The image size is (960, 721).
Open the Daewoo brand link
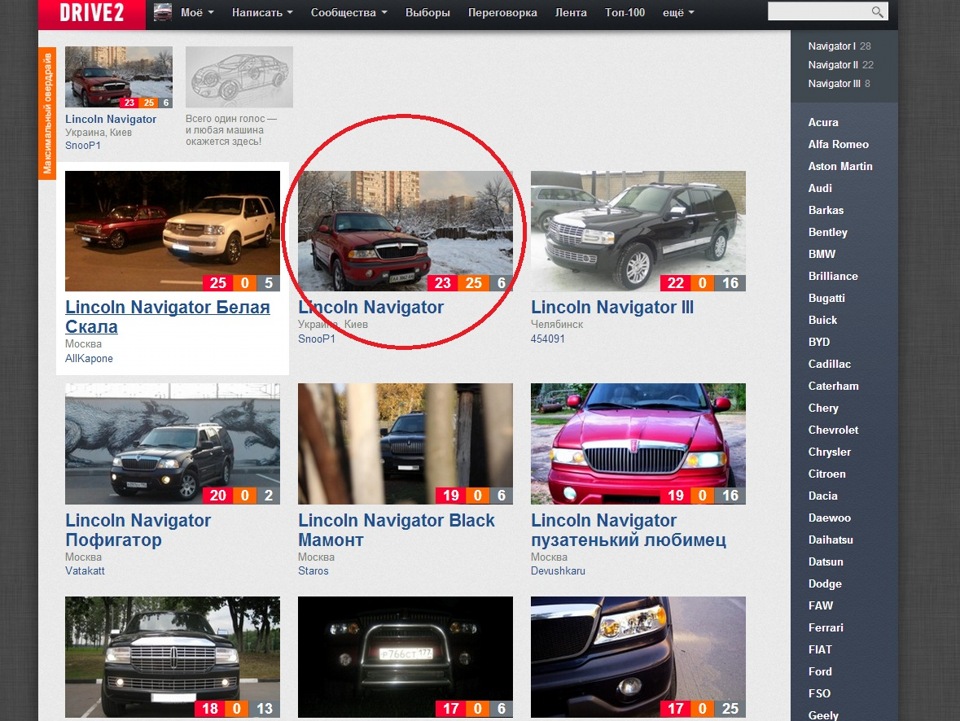830,518
